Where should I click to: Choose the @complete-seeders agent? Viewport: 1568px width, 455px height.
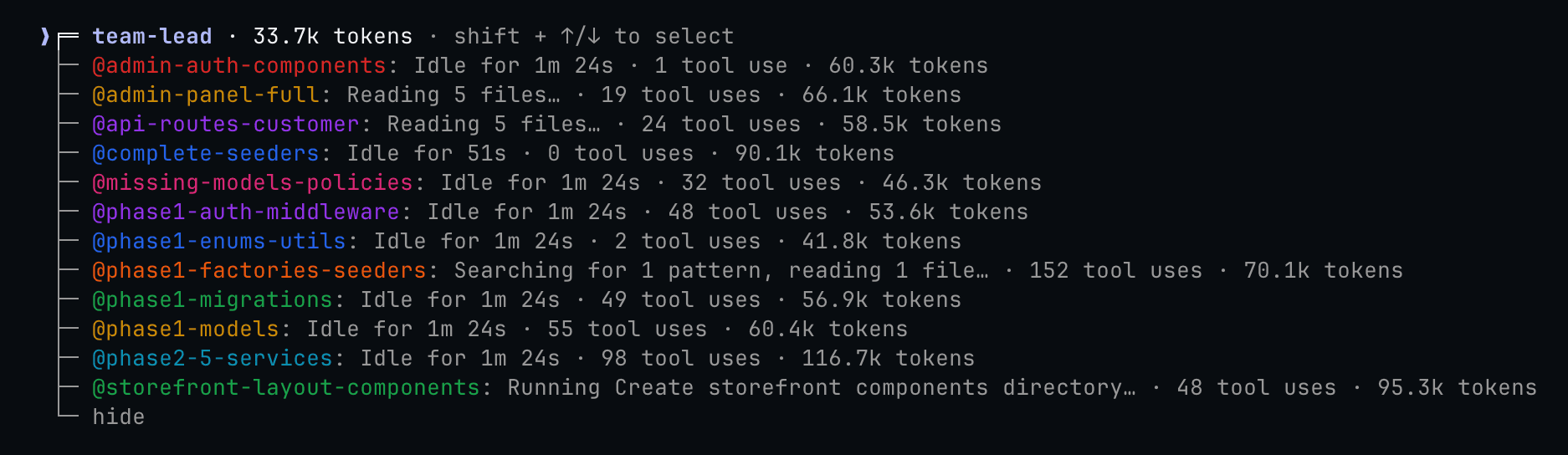[x=205, y=154]
